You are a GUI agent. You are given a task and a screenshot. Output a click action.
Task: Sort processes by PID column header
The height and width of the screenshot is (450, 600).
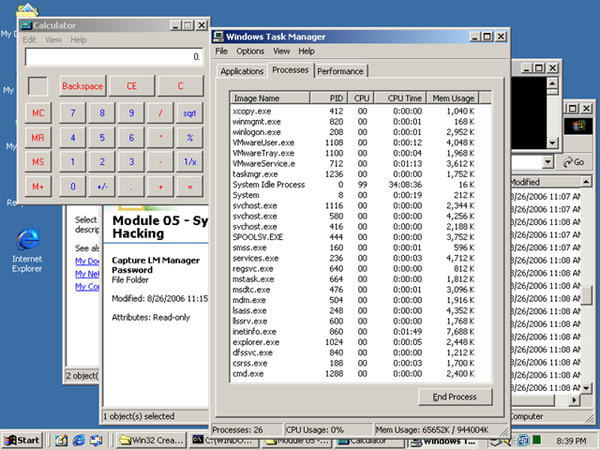pos(329,98)
